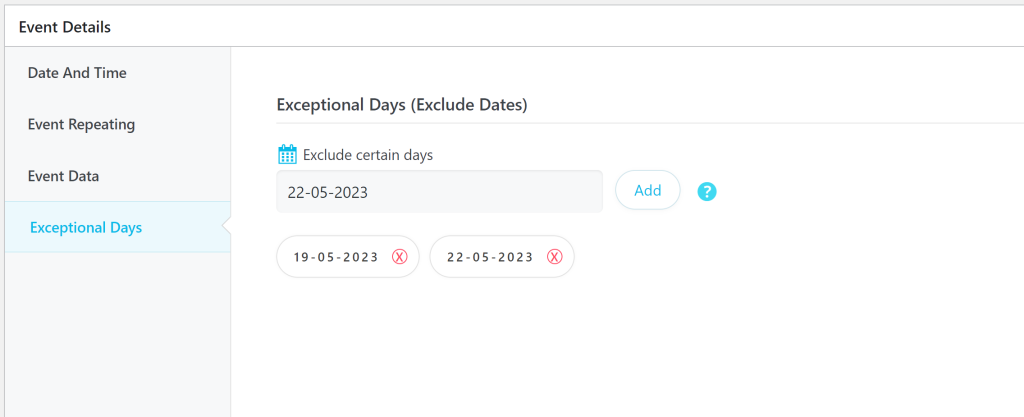1024x417 pixels.
Task: Select the Exceptional Days sidebar tab
Action: click(86, 227)
